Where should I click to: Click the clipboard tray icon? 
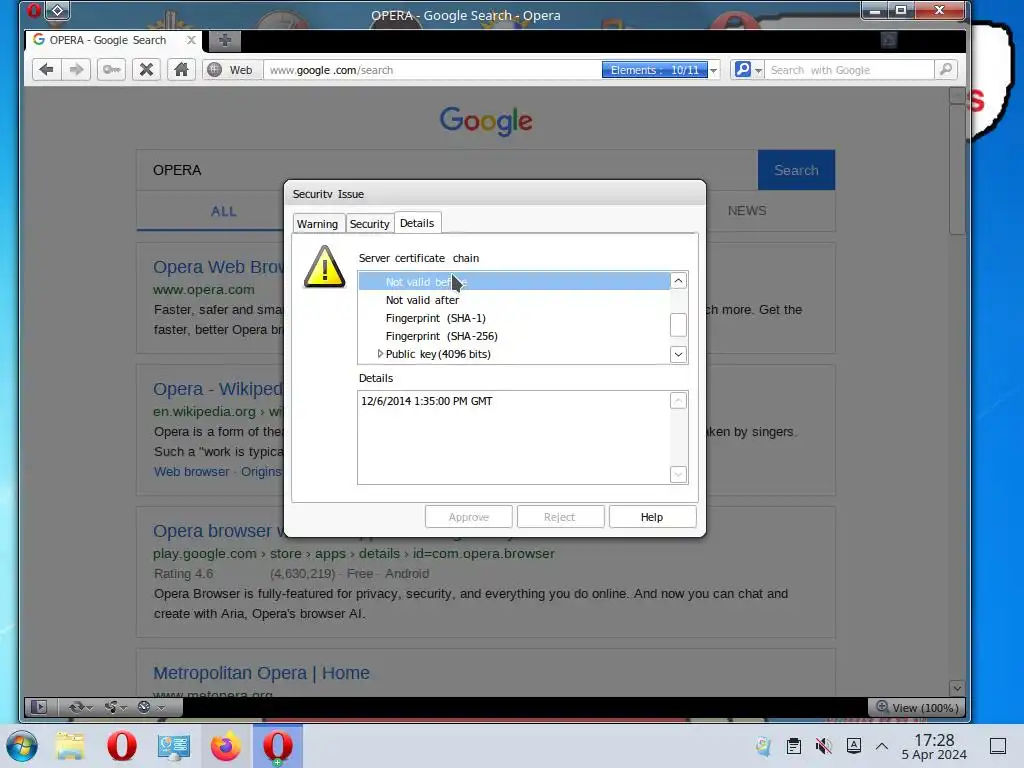[x=793, y=746]
